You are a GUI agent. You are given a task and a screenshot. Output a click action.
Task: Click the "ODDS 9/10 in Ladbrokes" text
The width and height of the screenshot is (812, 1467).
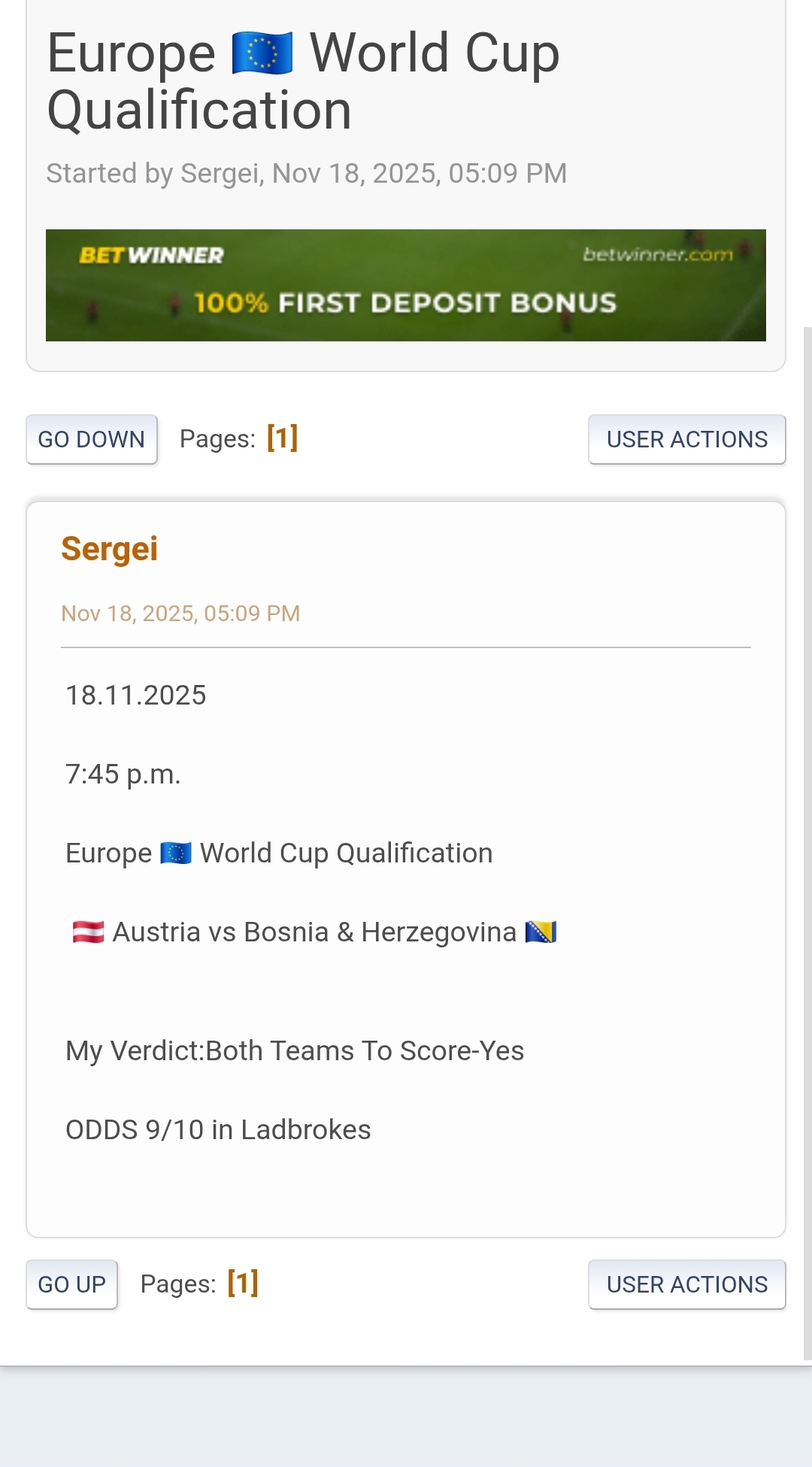pos(218,1130)
